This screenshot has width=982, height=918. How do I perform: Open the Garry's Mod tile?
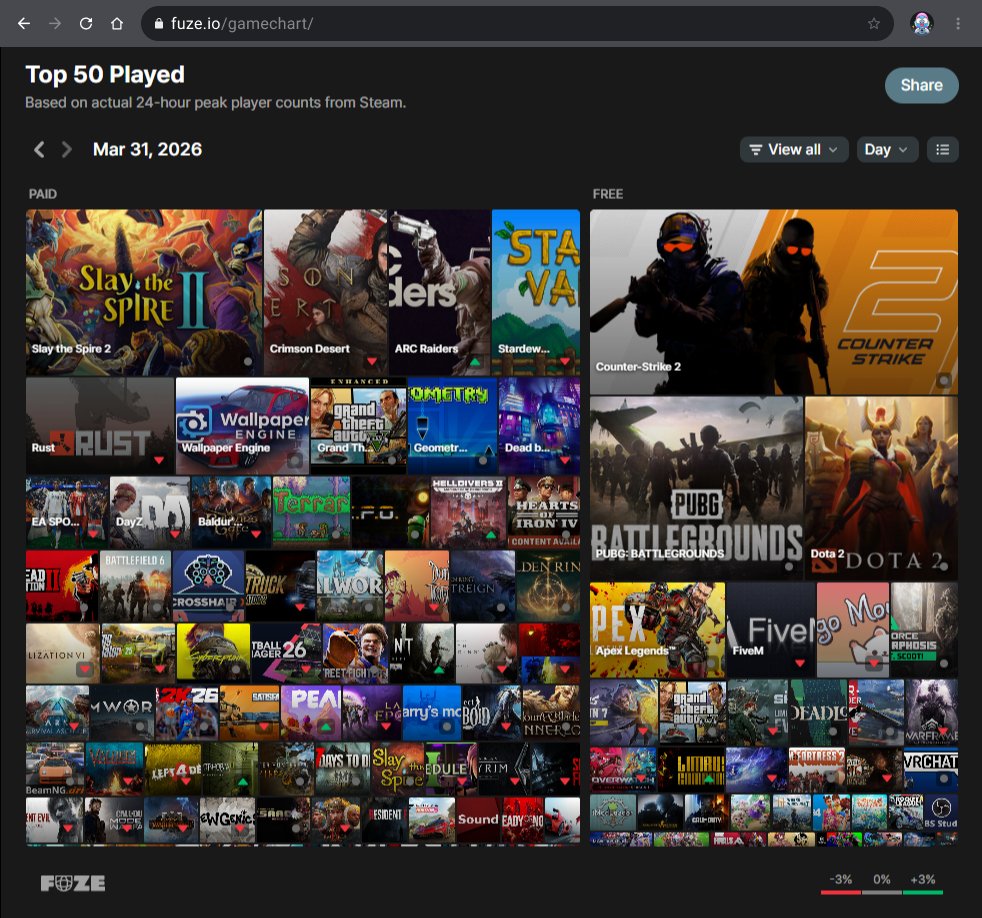point(432,713)
